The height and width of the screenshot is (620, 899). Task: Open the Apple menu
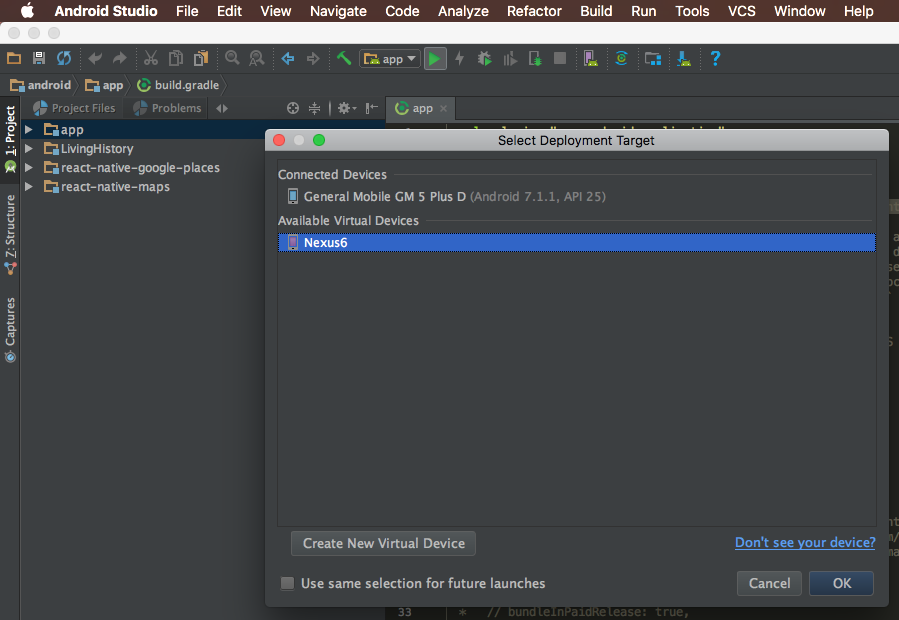pos(28,11)
